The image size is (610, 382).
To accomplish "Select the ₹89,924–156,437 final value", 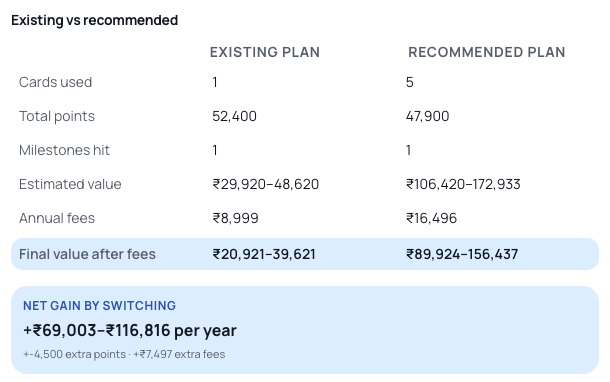I will 462,254.
